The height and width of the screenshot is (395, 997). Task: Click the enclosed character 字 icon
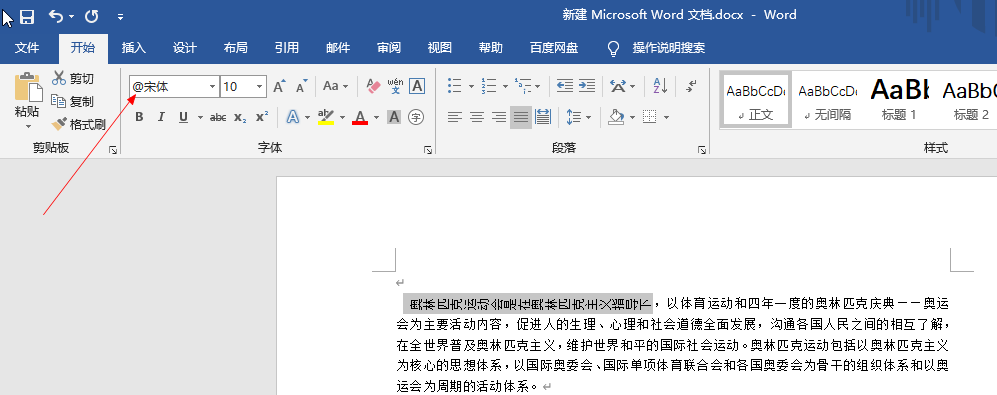click(416, 117)
